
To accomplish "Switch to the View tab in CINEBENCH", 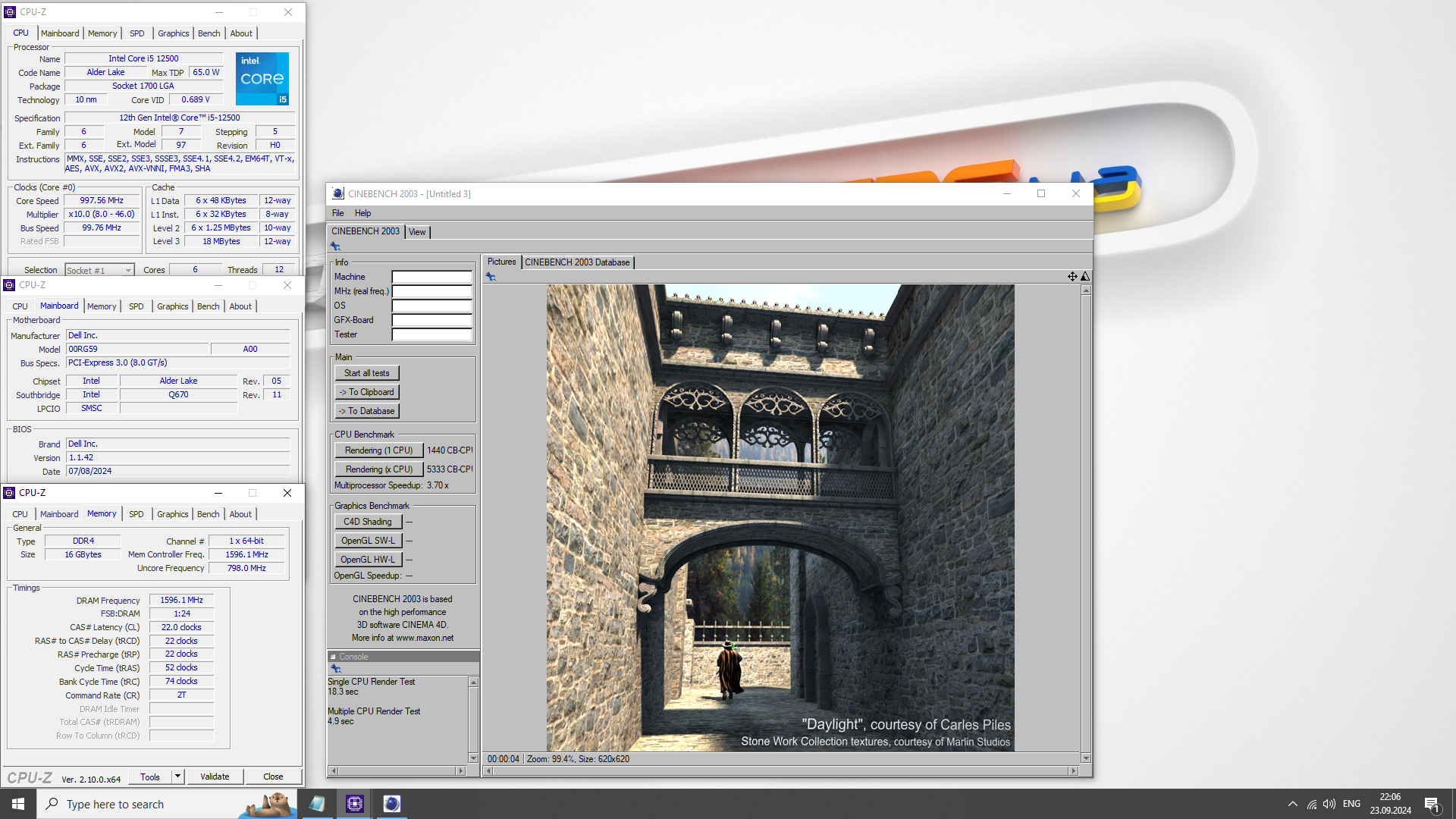I will (x=417, y=232).
